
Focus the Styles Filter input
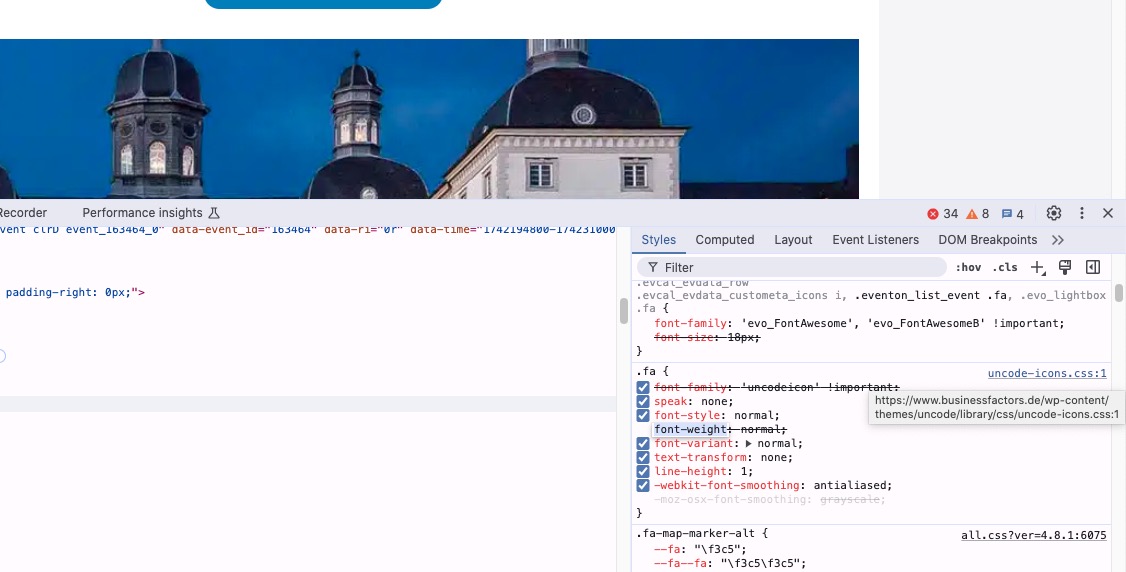791,268
